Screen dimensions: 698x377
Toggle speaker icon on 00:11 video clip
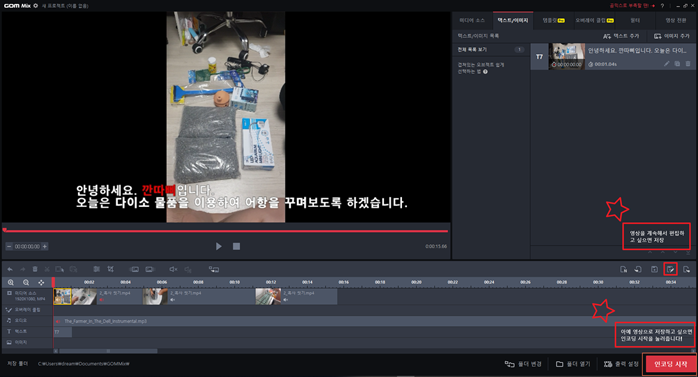[x=285, y=300]
